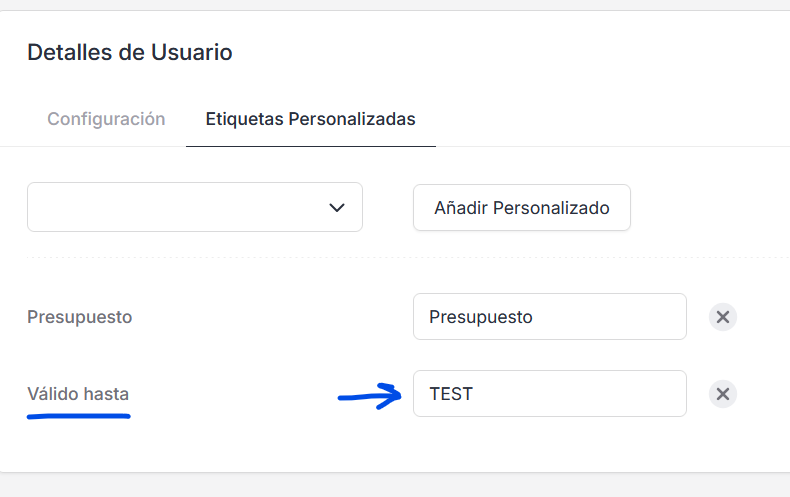Image resolution: width=790 pixels, height=497 pixels.
Task: Click the gray strip above the panel
Action: [x=395, y=5]
